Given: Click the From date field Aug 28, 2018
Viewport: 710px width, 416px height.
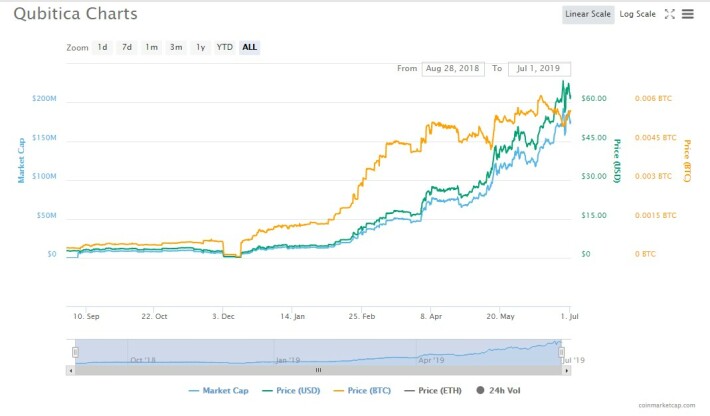Looking at the screenshot, I should tap(453, 68).
